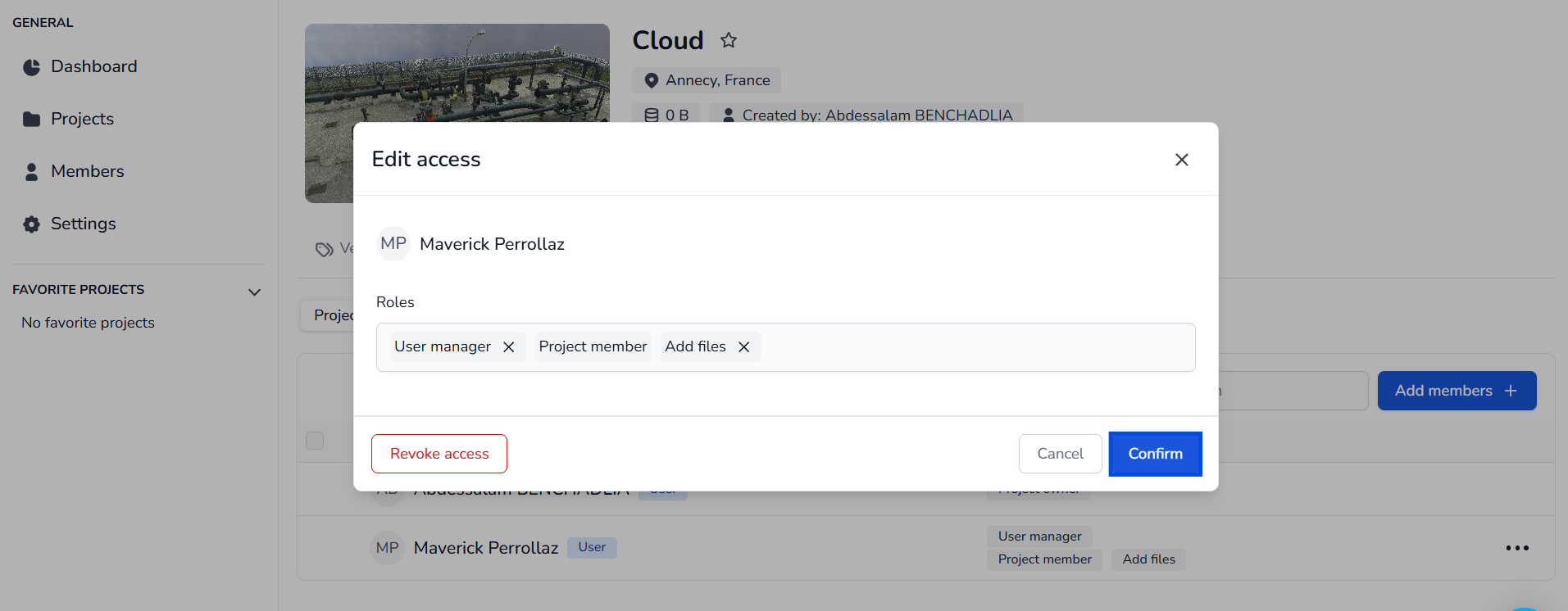The height and width of the screenshot is (611, 1568).
Task: Click the Project member role tag
Action: [x=593, y=347]
